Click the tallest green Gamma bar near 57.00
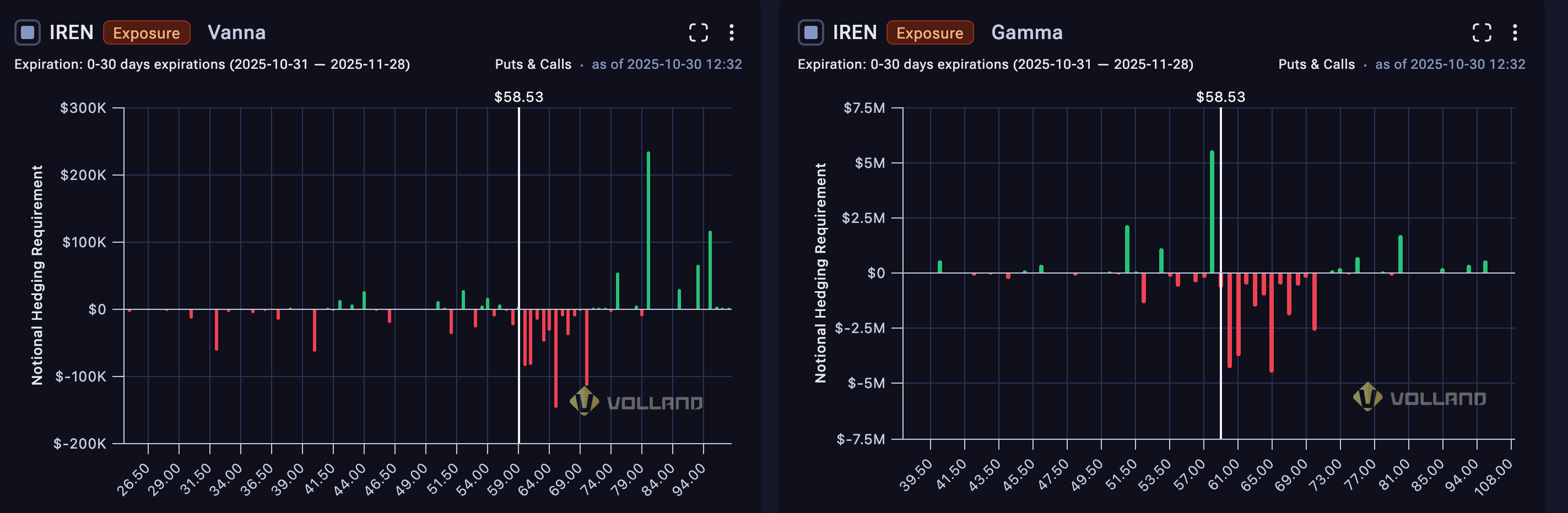This screenshot has height=513, width=1568. coord(1212,211)
